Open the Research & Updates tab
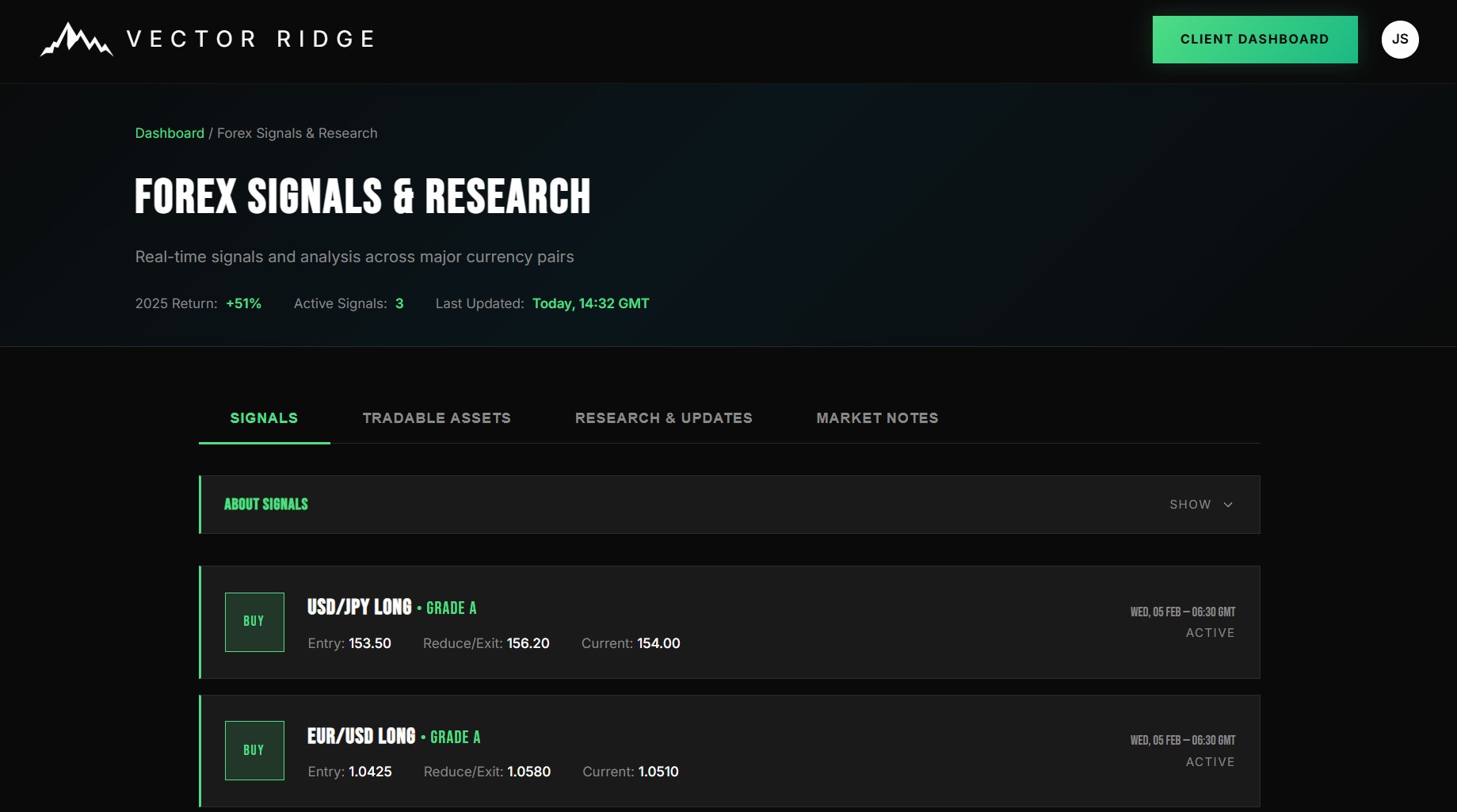Image resolution: width=1457 pixels, height=812 pixels. point(663,417)
